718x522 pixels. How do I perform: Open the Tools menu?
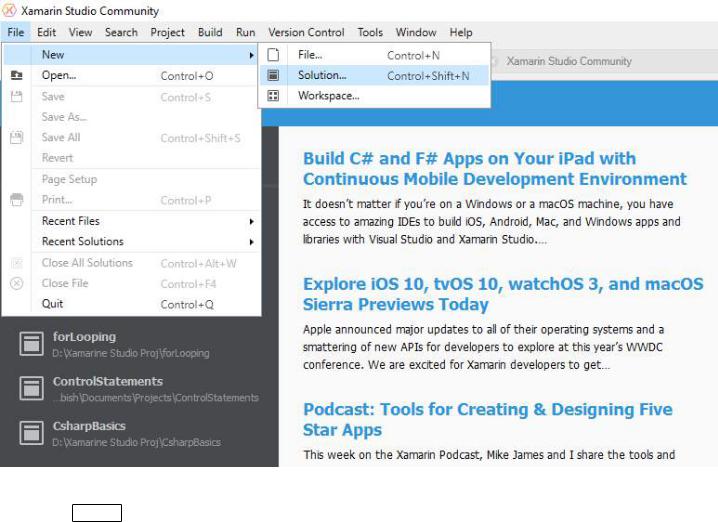click(370, 33)
